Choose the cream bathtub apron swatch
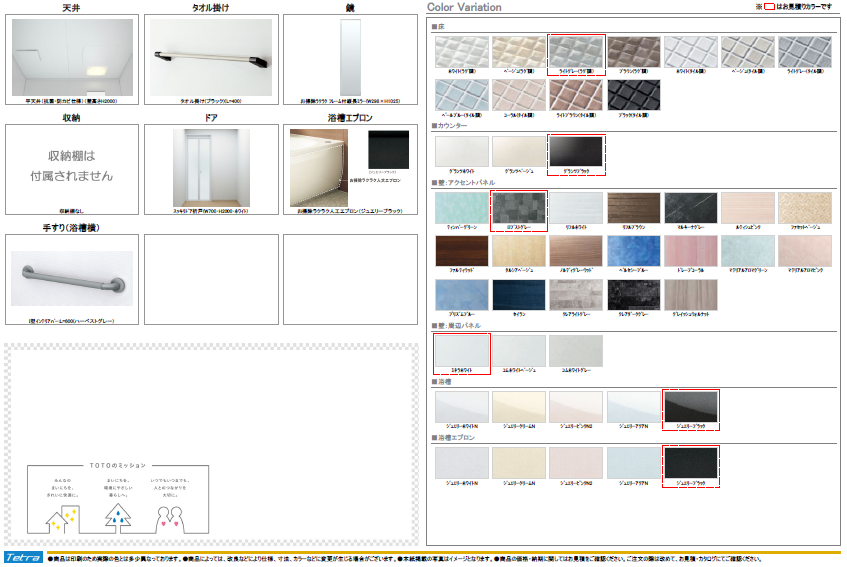 point(519,464)
